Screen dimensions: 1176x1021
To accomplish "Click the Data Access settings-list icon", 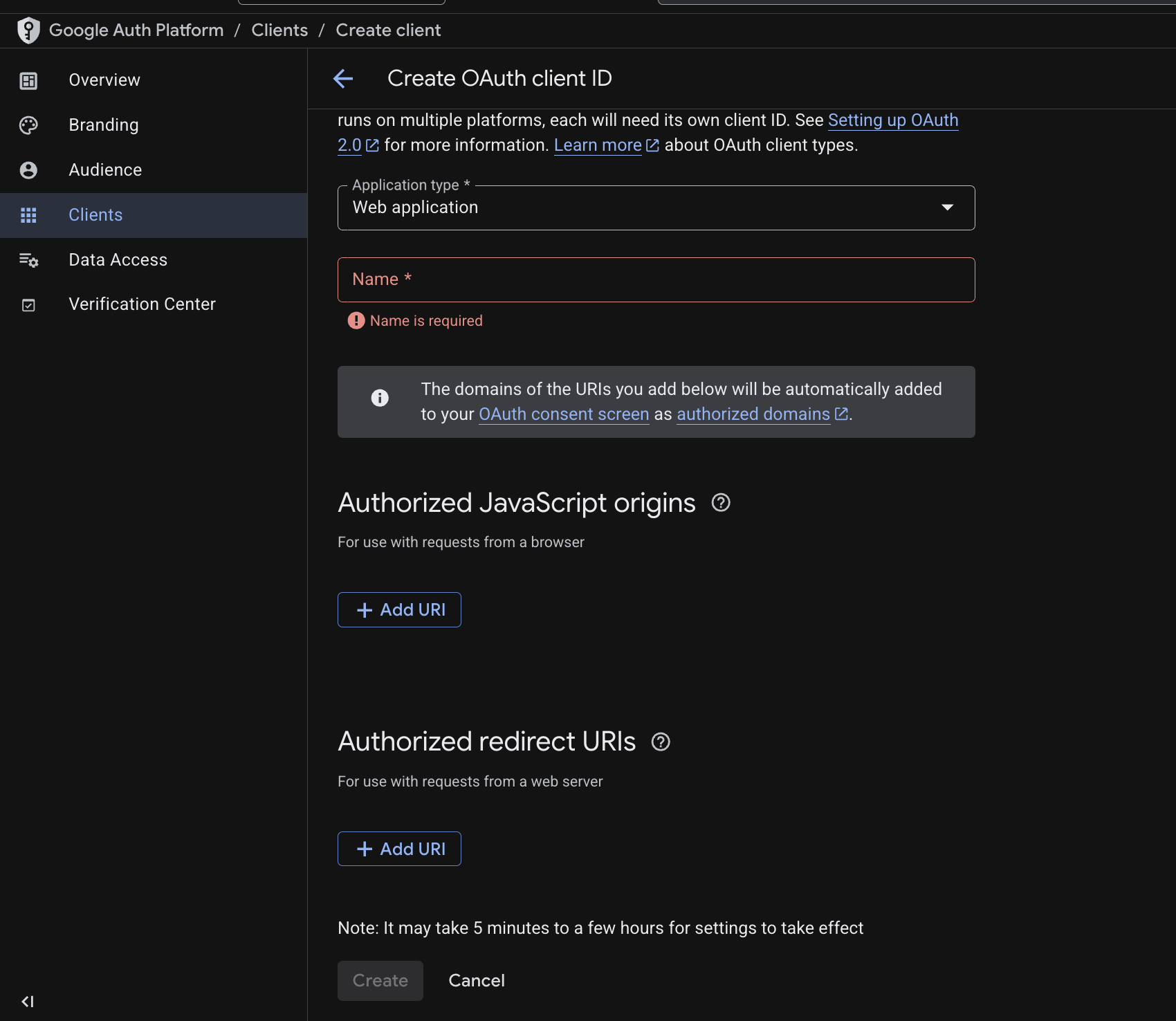I will click(28, 260).
